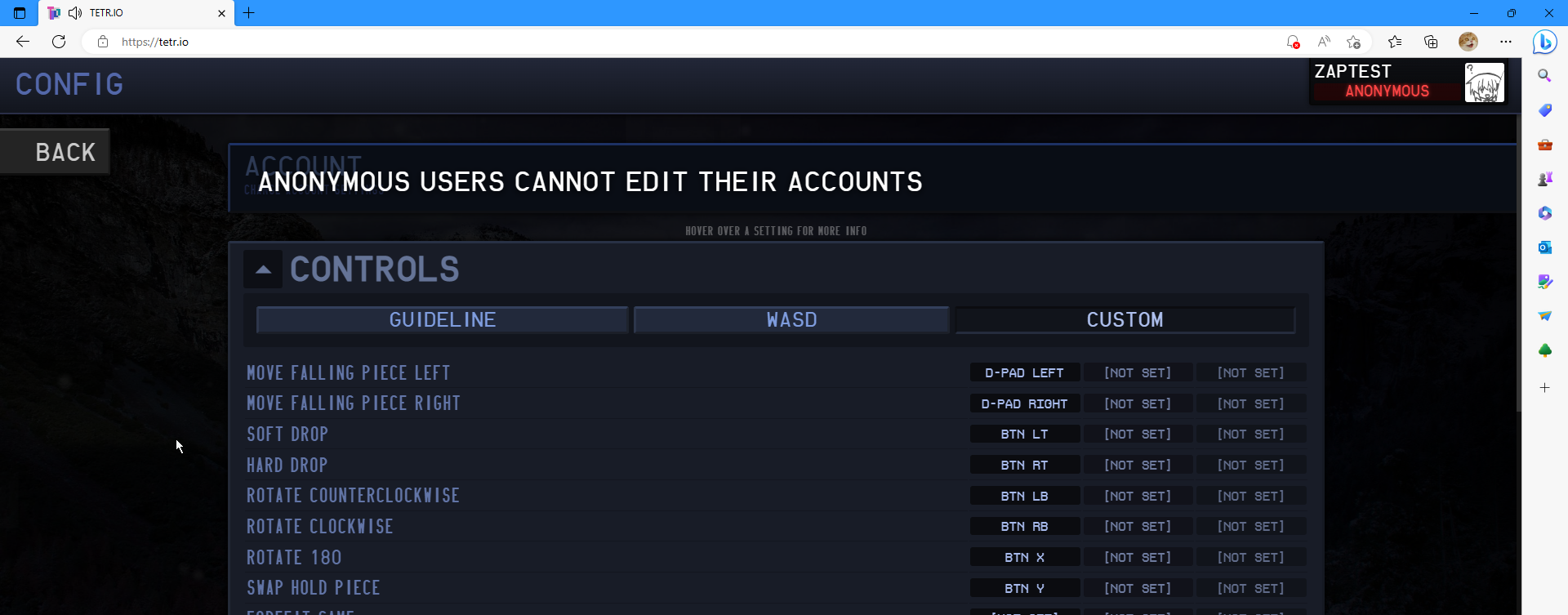1568x615 pixels.
Task: Open the ZAPTEST user profile avatar
Action: tap(1484, 82)
